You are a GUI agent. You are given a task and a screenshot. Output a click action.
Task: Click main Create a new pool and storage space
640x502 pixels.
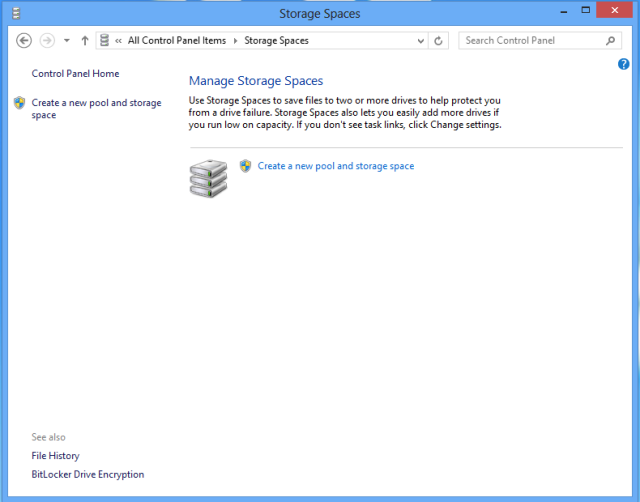[336, 166]
